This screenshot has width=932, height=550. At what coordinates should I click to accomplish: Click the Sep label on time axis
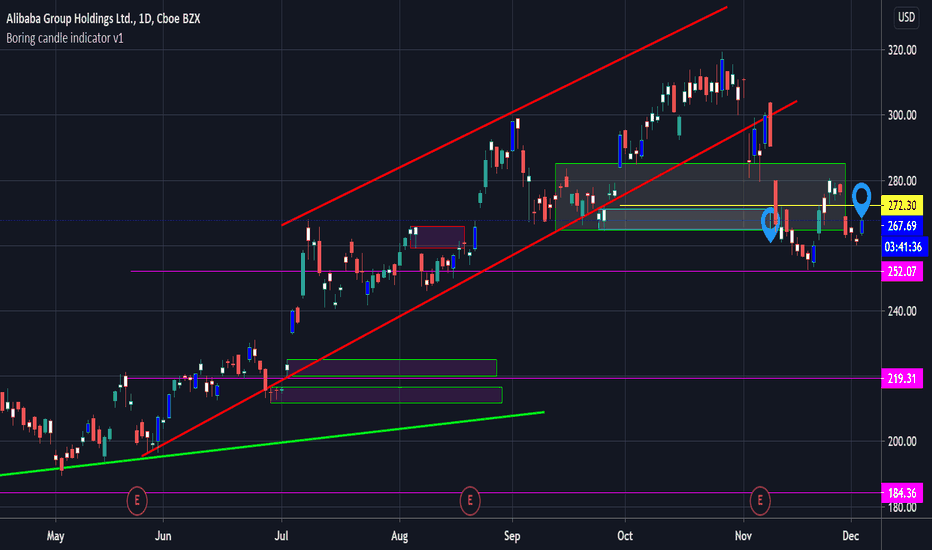(512, 536)
